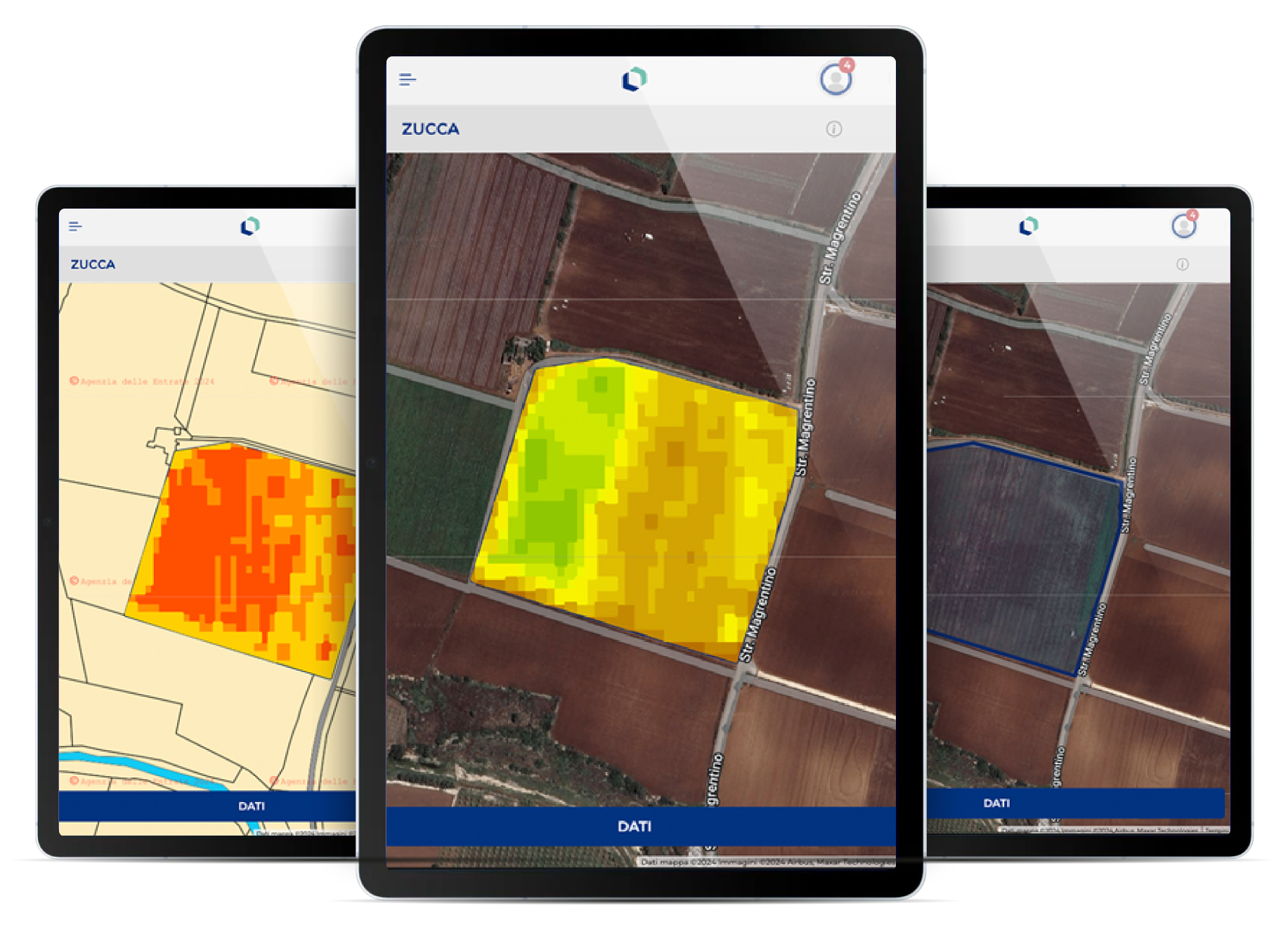The image size is (1288, 925).
Task: Click the red notification badge showing 4
Action: [x=847, y=65]
